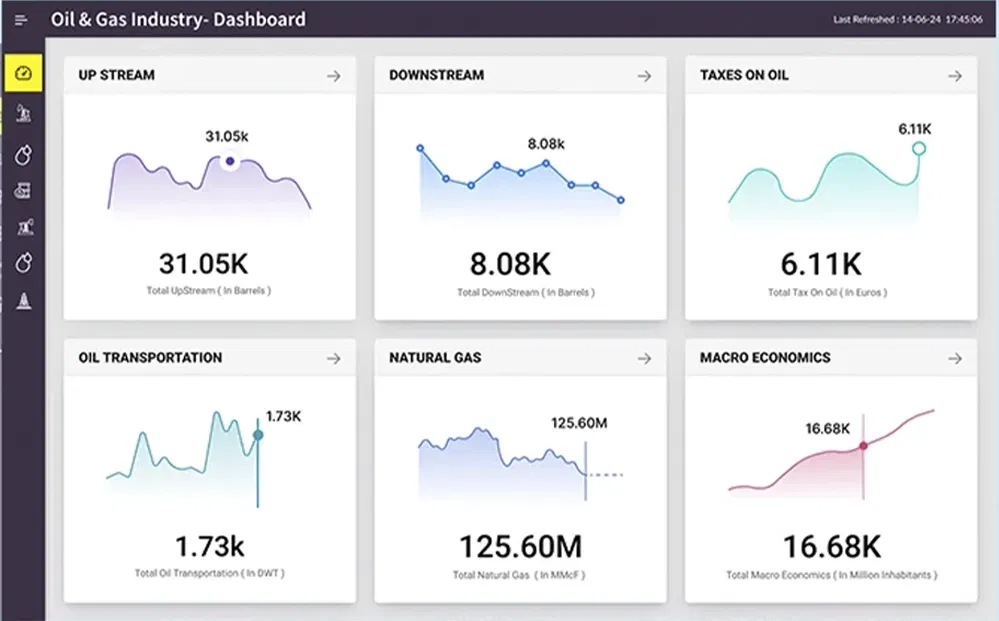Expand the DOWNSTREAM card arrow
Image resolution: width=999 pixels, height=621 pixels.
pyautogui.click(x=644, y=76)
